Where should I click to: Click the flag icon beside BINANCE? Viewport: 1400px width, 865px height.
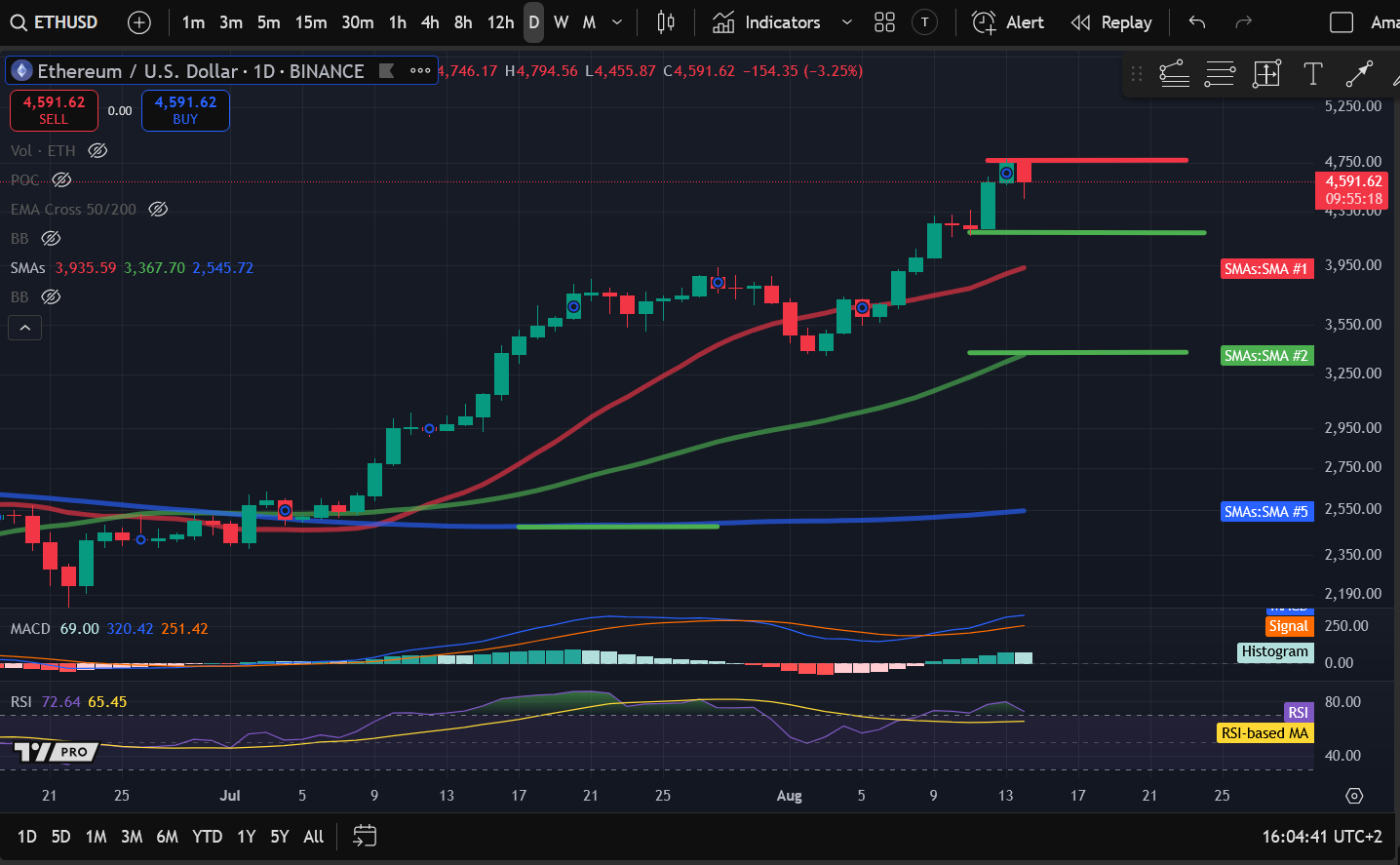coord(387,70)
